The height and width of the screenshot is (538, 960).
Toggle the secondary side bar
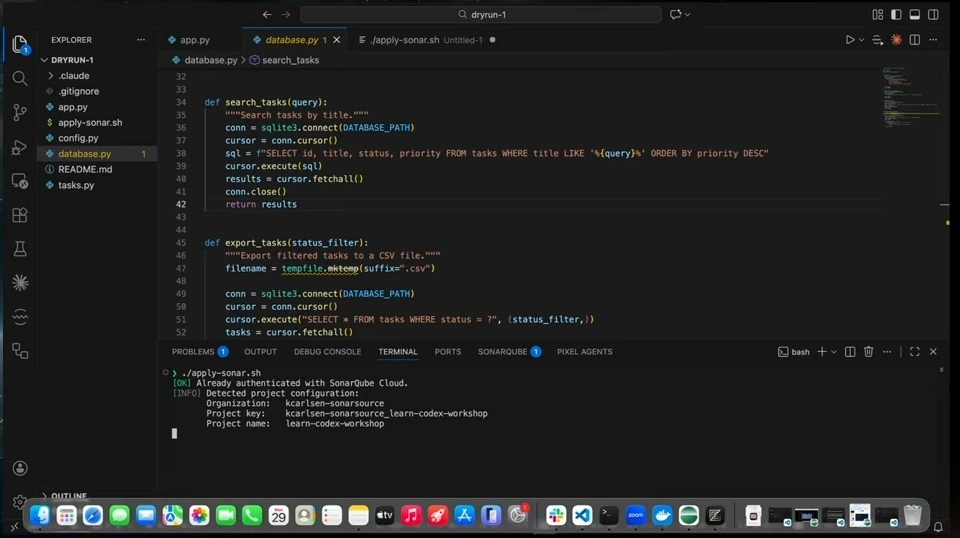pyautogui.click(x=933, y=15)
